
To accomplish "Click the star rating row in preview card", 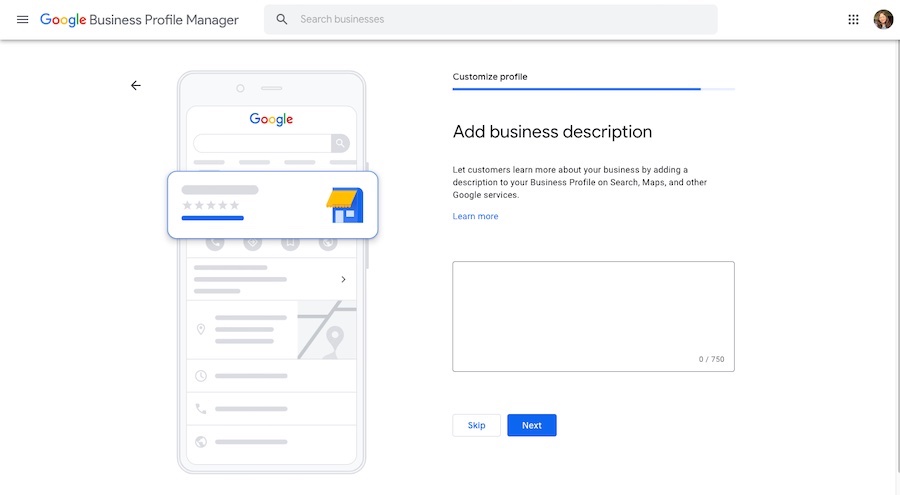I will [x=211, y=205].
